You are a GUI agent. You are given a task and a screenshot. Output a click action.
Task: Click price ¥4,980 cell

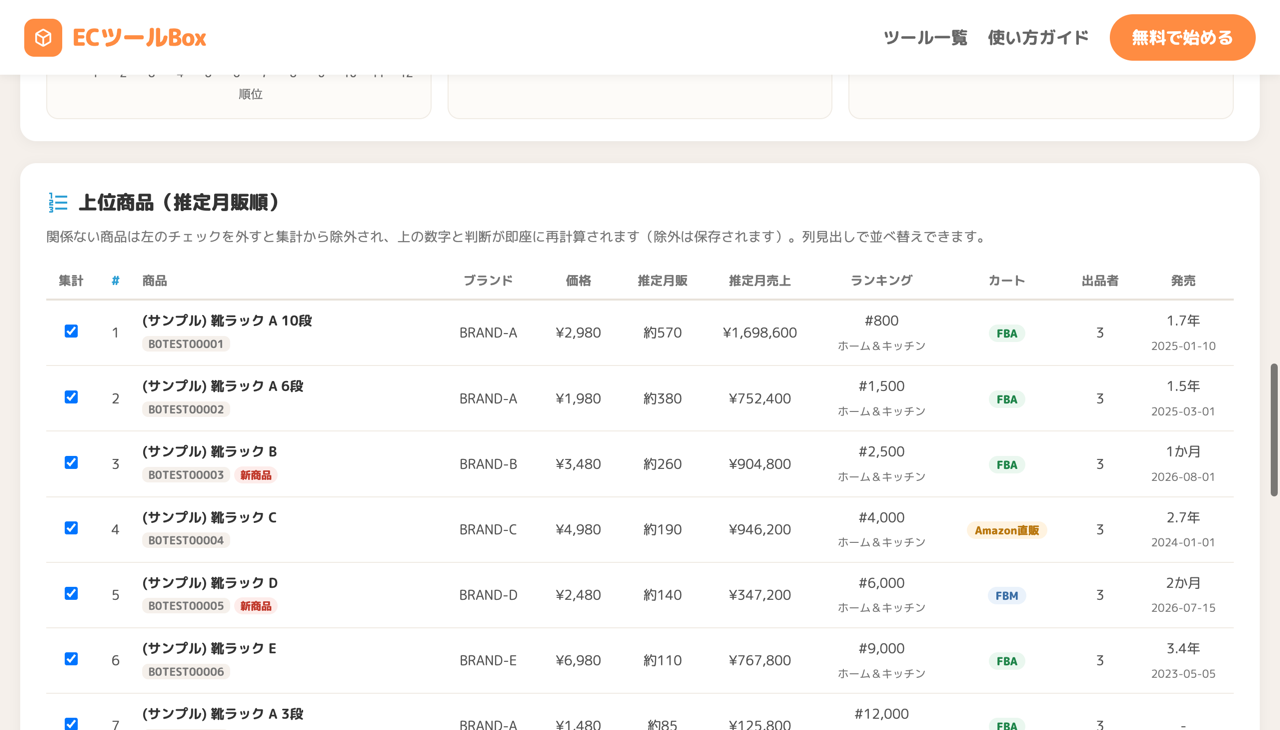pos(578,529)
